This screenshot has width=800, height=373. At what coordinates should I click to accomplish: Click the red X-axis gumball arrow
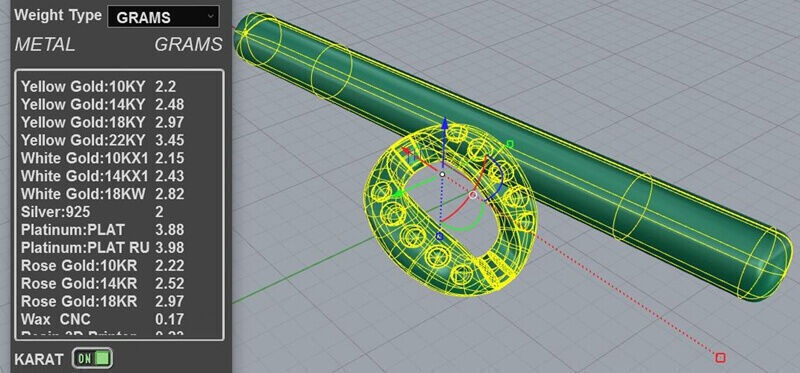coord(406,151)
